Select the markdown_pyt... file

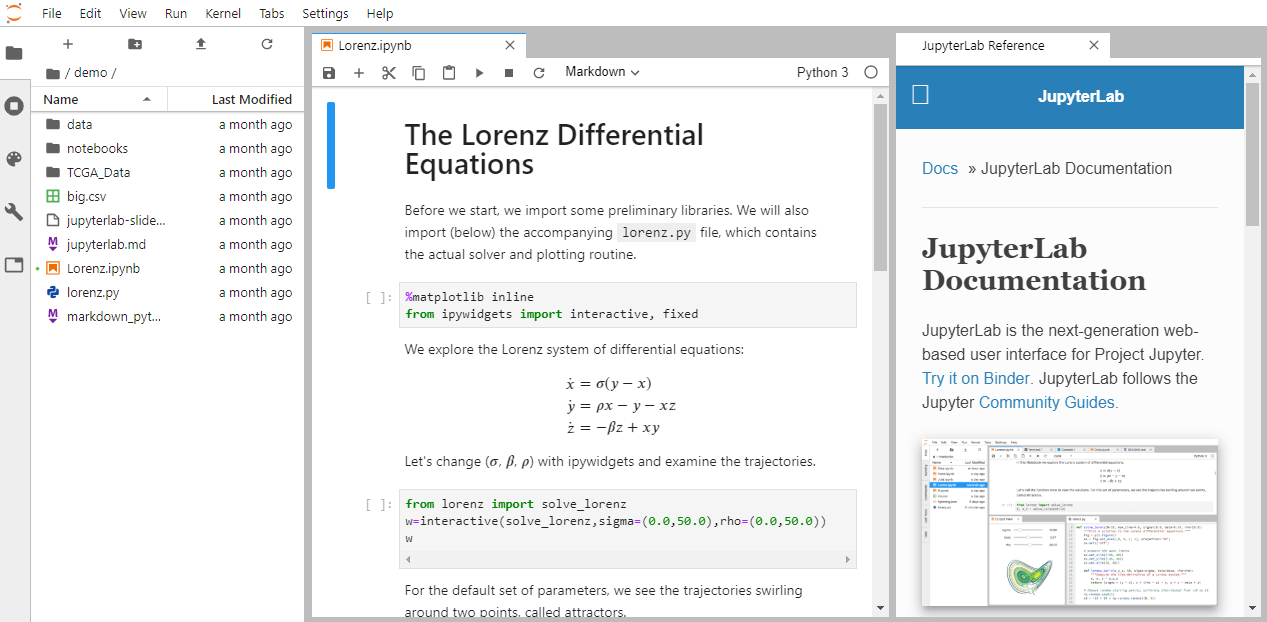pyautogui.click(x=168, y=317)
